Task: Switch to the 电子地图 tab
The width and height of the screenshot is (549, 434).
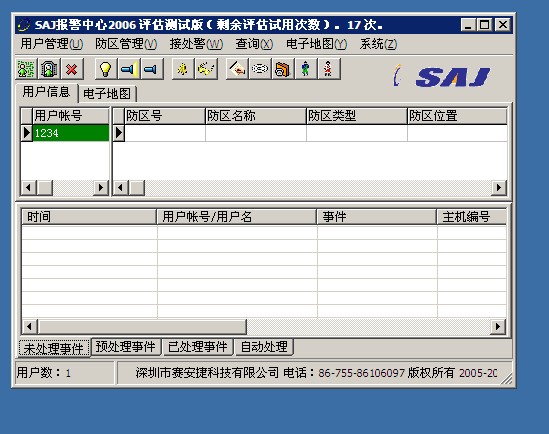Action: 107,94
